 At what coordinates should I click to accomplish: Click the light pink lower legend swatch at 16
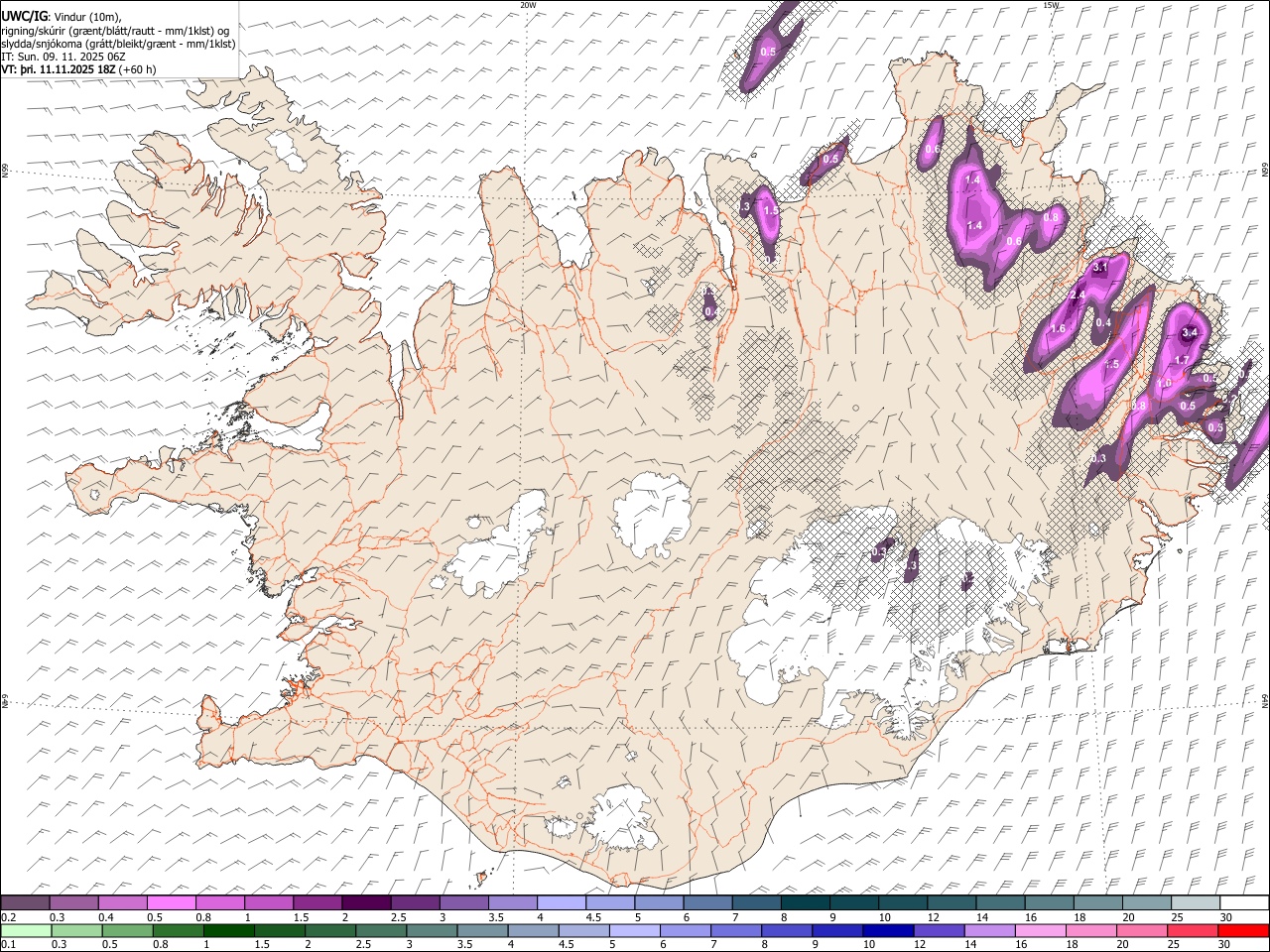[1039, 930]
